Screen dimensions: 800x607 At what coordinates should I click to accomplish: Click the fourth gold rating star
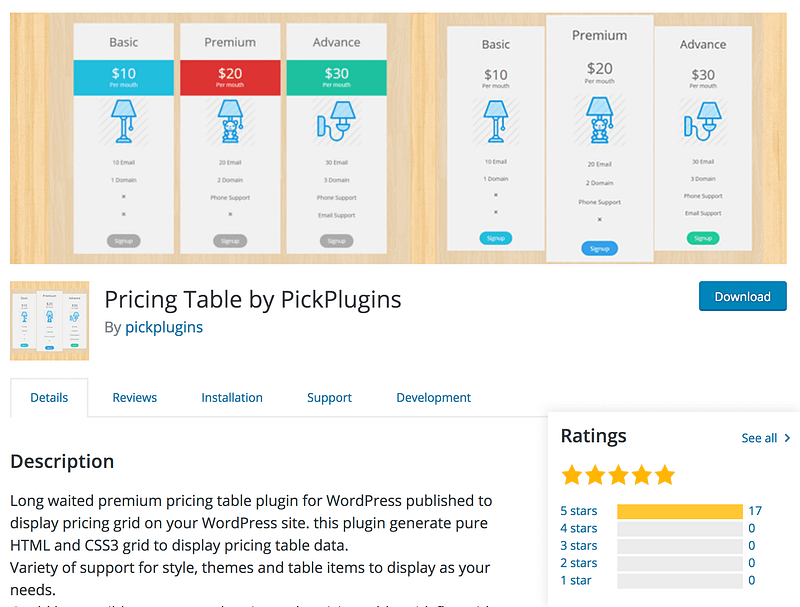click(642, 474)
